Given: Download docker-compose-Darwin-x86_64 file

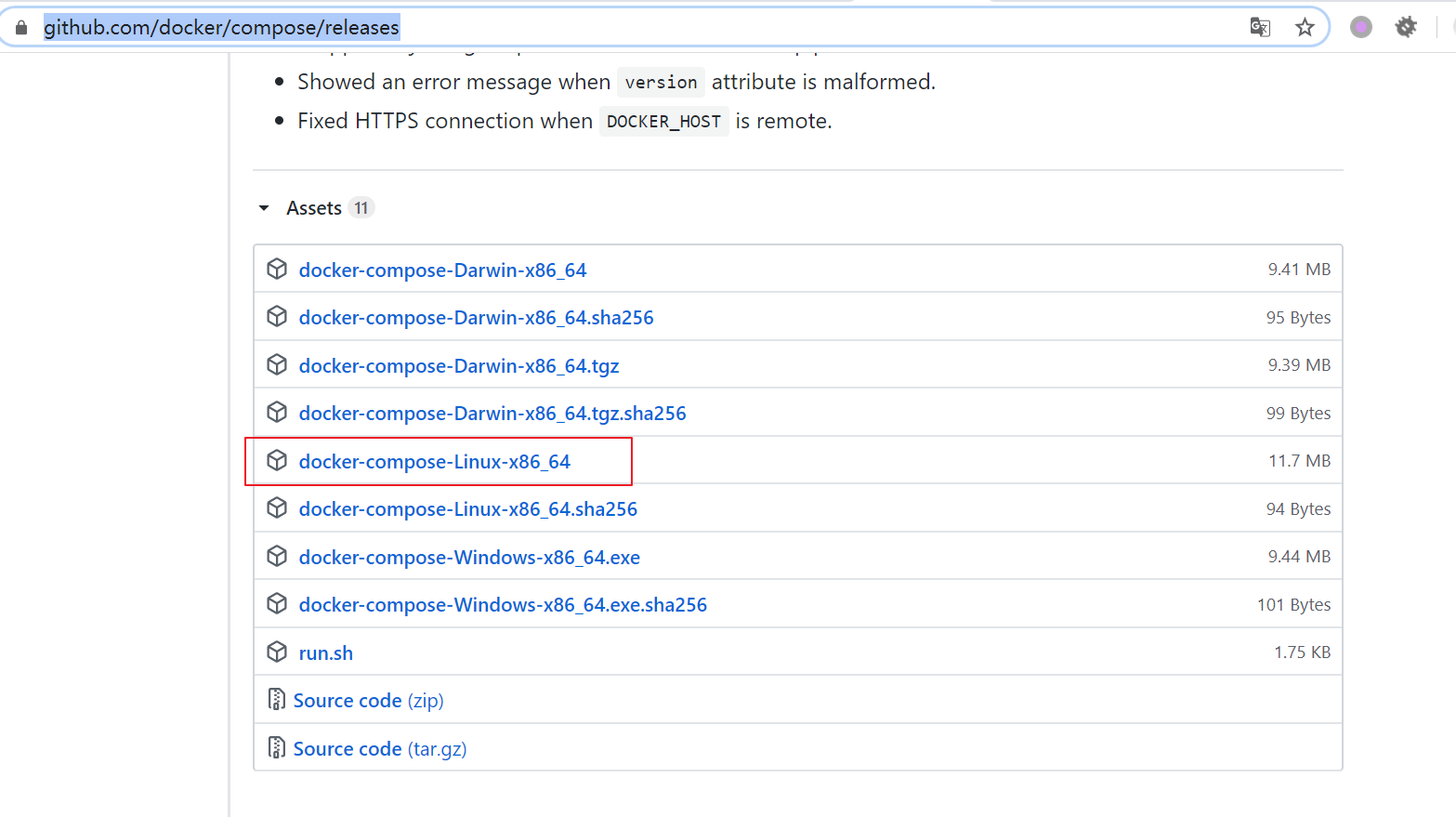Looking at the screenshot, I should click(x=442, y=270).
